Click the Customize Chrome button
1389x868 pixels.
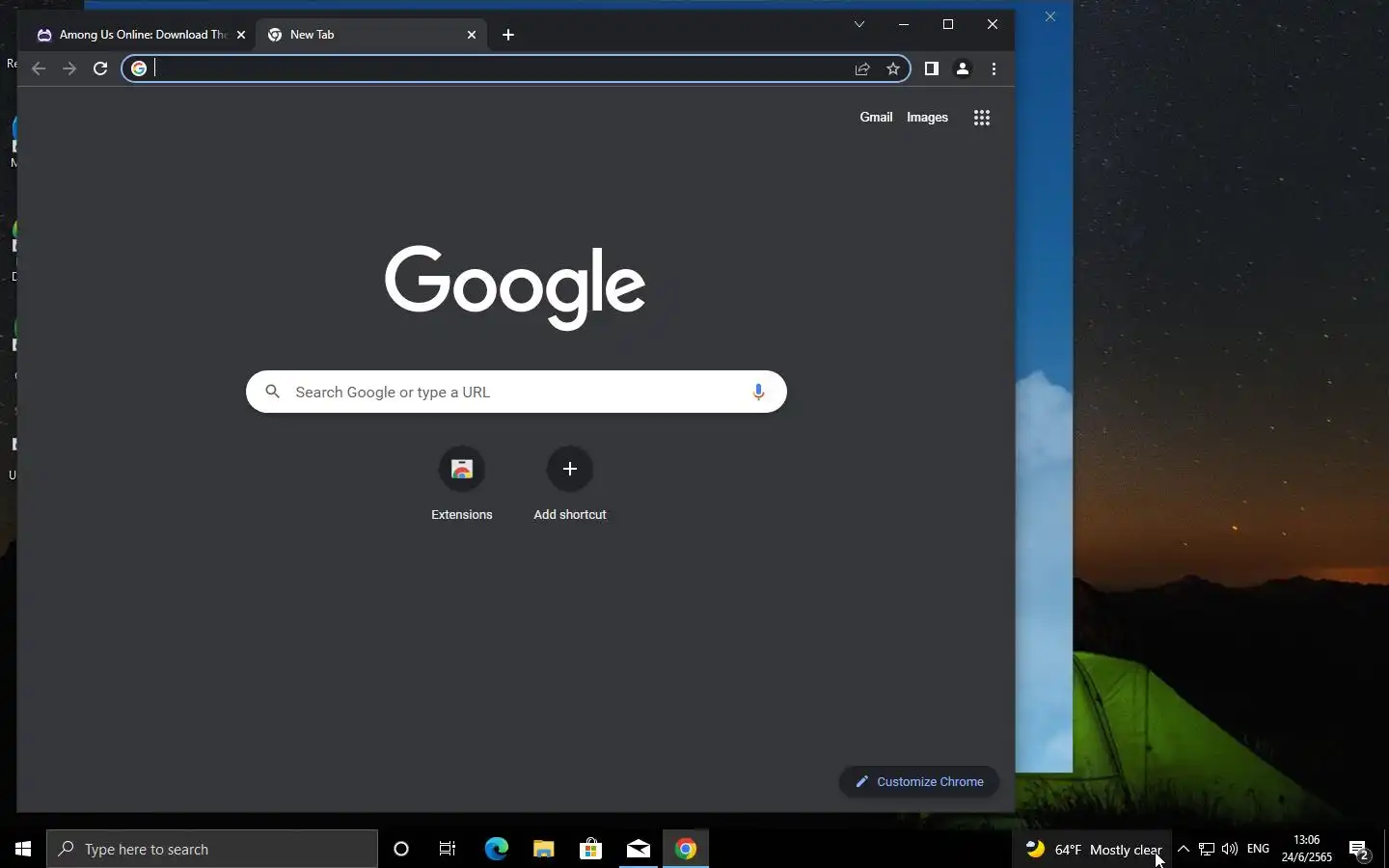coord(919,781)
